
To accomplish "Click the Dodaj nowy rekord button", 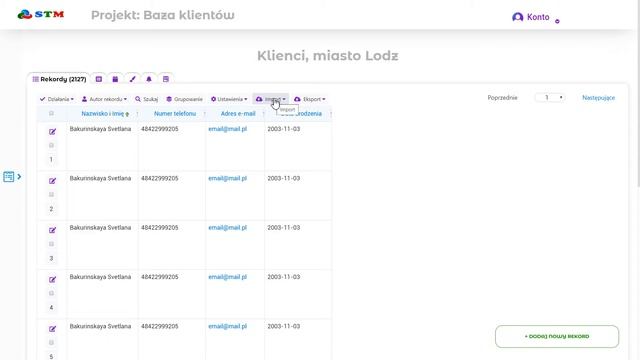I will 557,337.
